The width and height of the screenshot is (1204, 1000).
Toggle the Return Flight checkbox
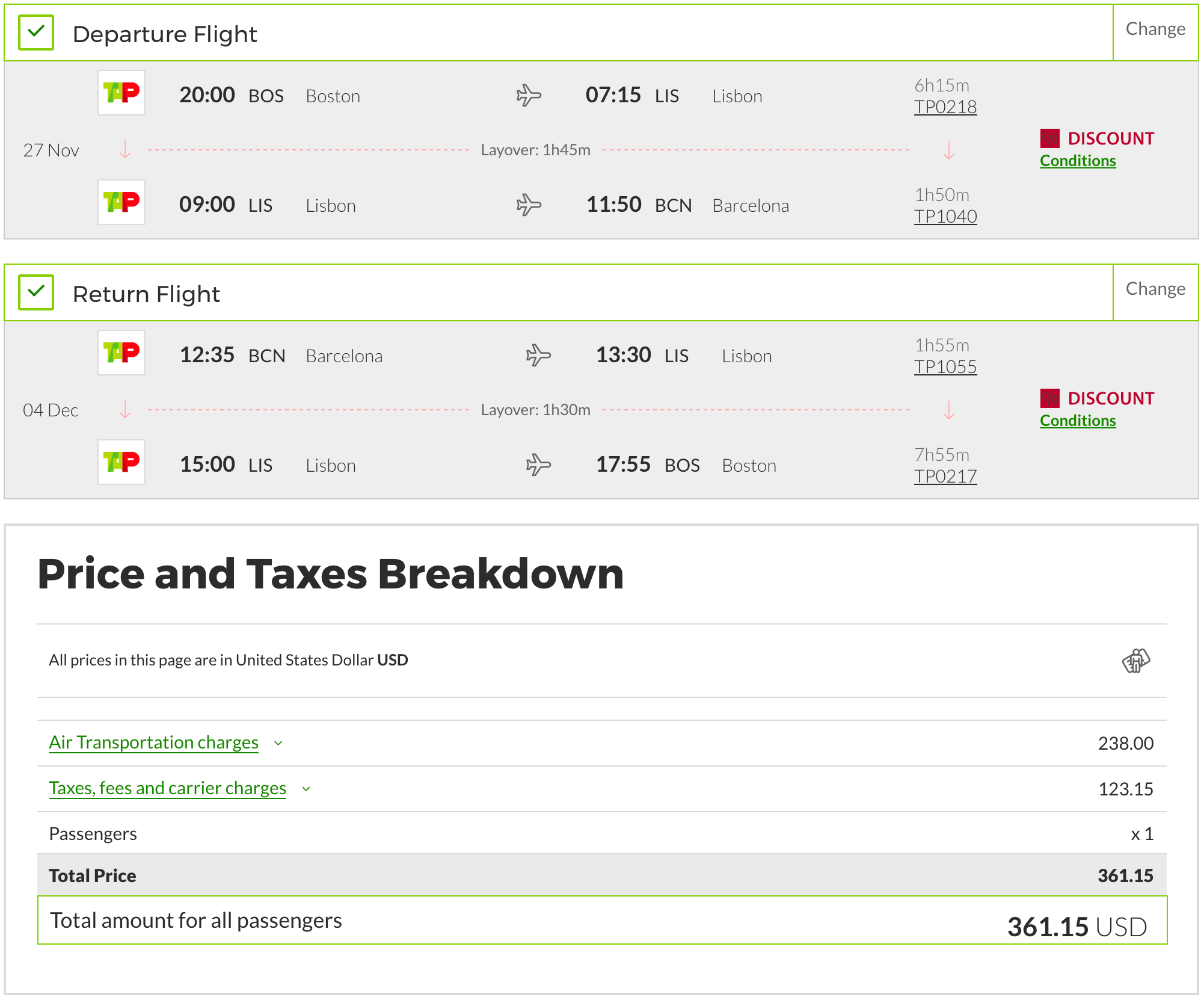click(x=36, y=292)
